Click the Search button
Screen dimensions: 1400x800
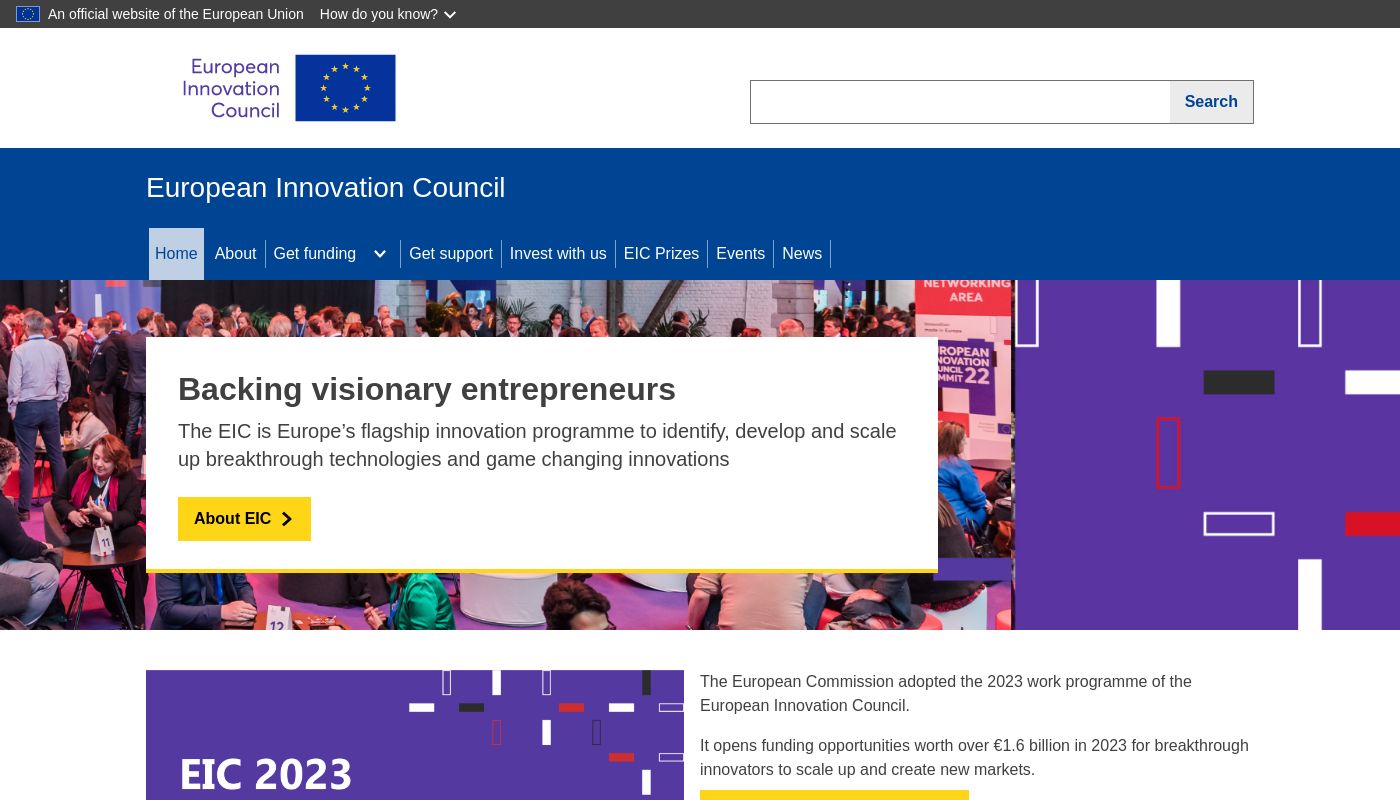(x=1211, y=101)
